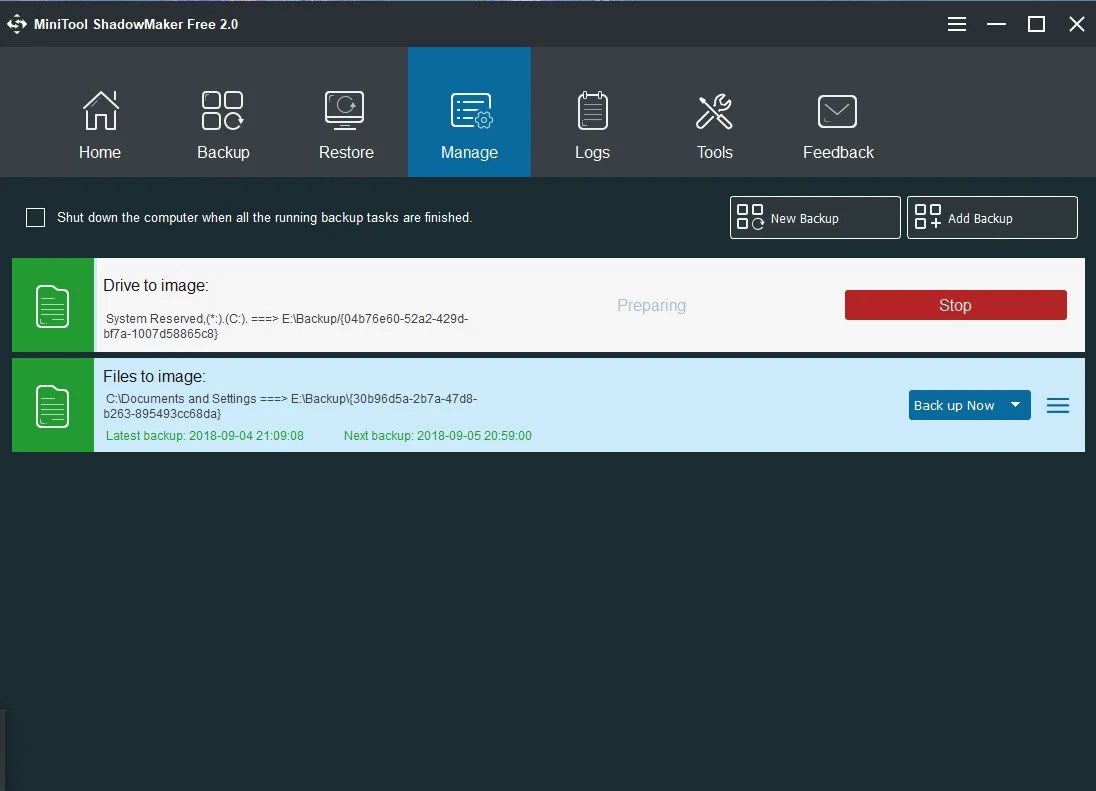Click the green file icon for Files to image
Screen dimensions: 1096x791
(52, 405)
